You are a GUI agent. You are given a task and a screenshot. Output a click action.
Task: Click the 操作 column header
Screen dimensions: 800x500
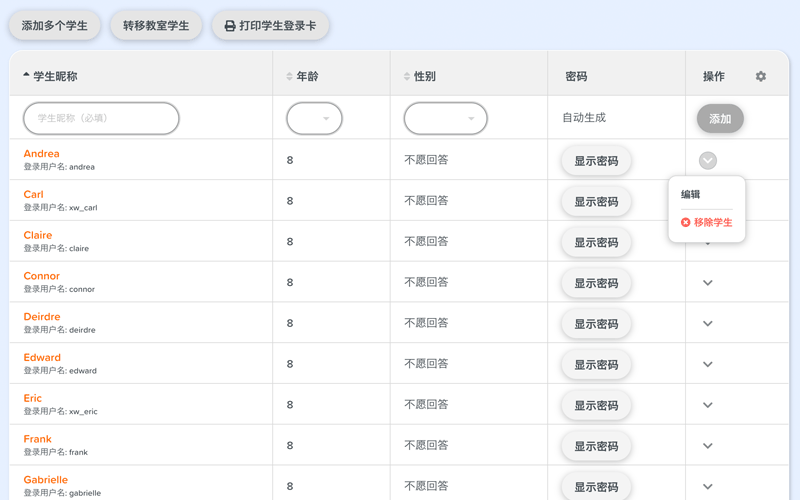pos(714,77)
